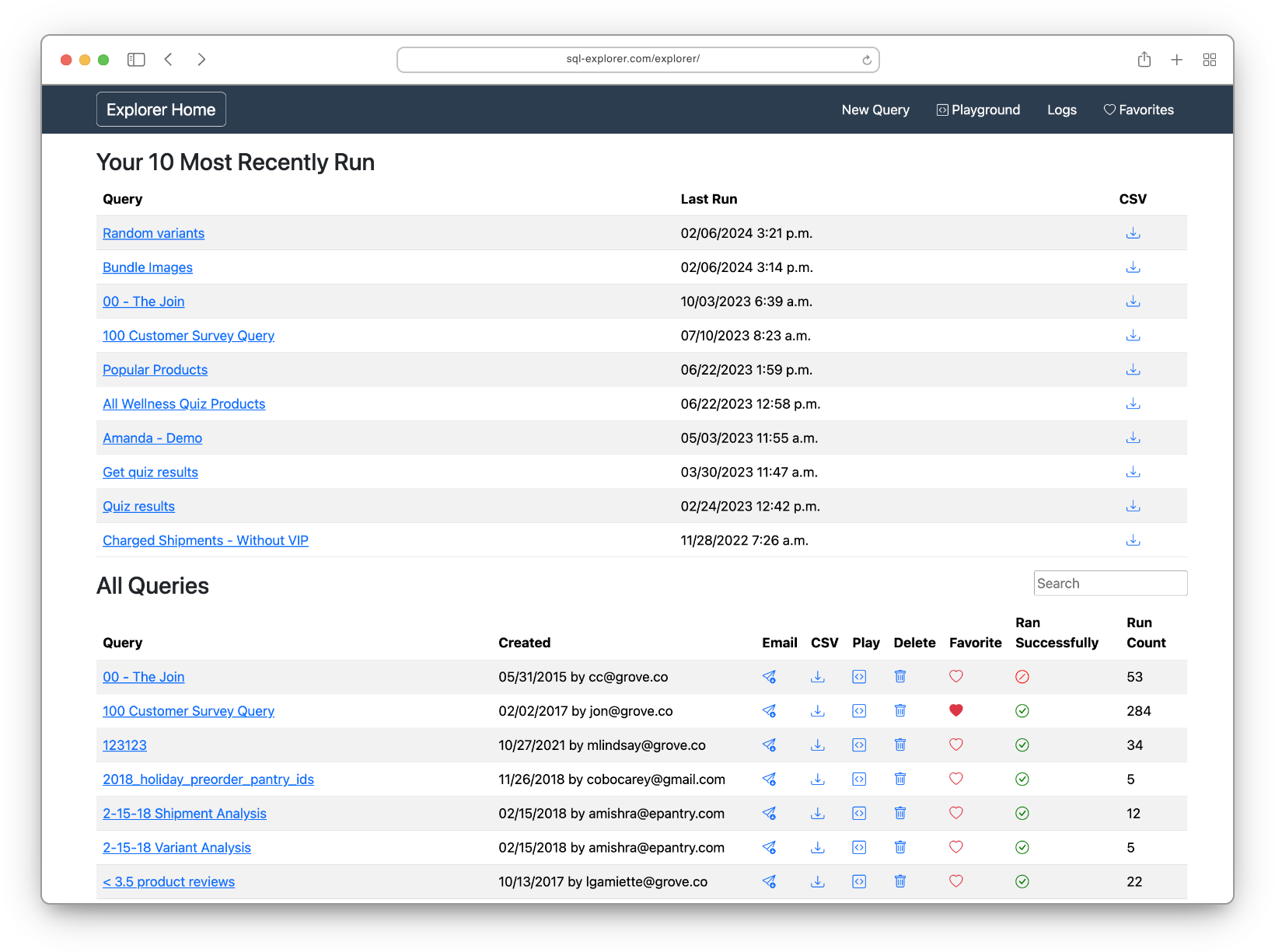Download CSV for Amanda - Demo query

click(1133, 437)
